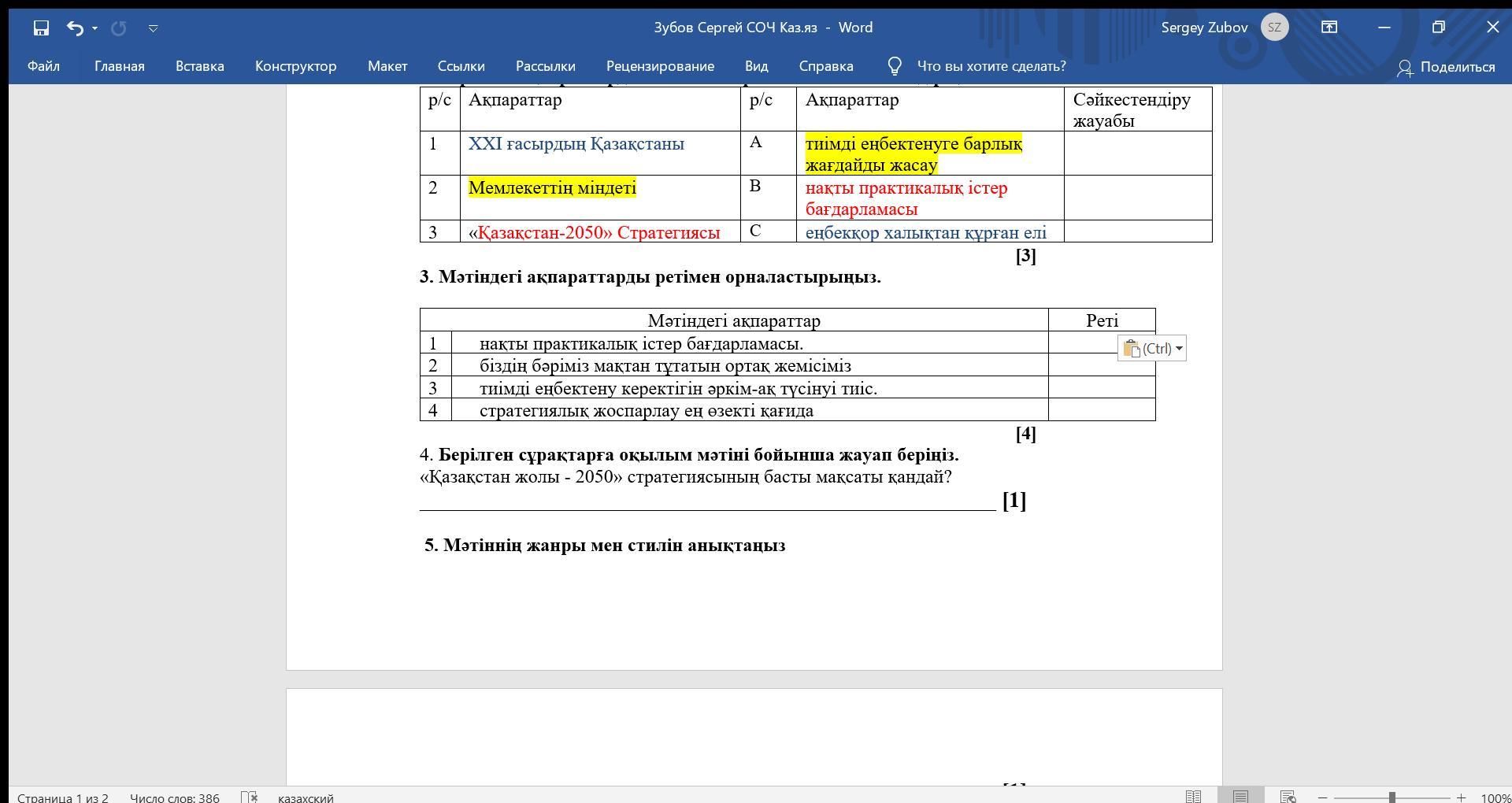Click the word count in status bar
The height and width of the screenshot is (803, 1512).
[175, 797]
